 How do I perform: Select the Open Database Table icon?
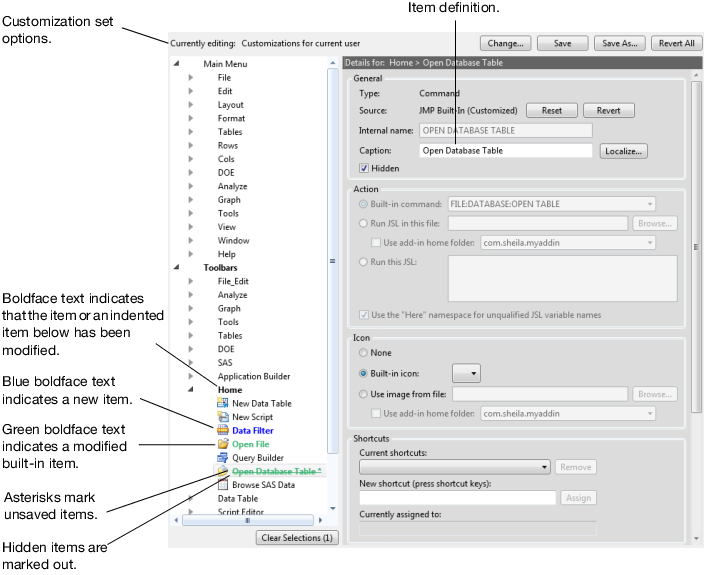tap(223, 471)
